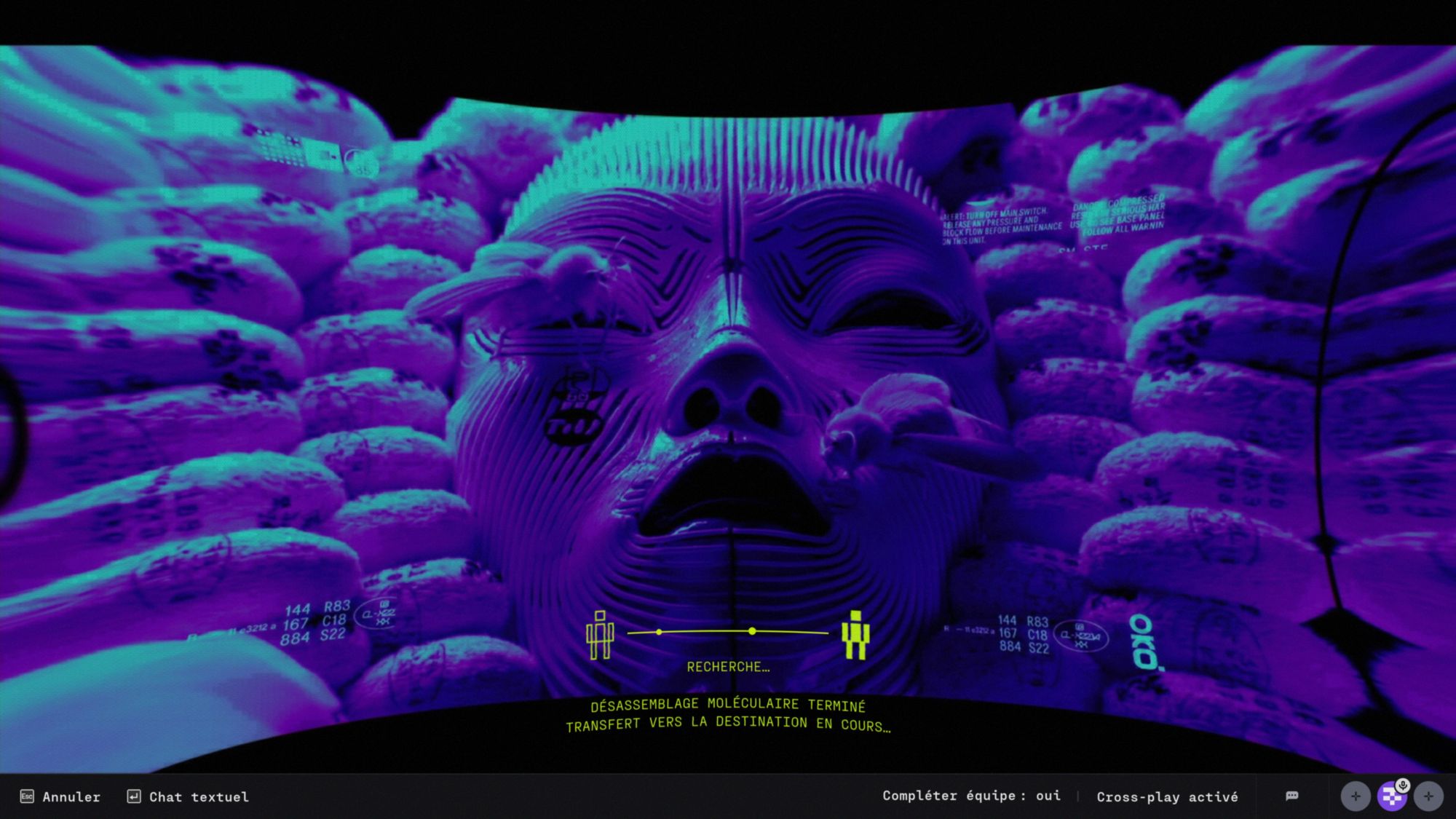This screenshot has width=1456, height=819.
Task: Click the purple pixel player avatar
Action: click(x=1391, y=797)
